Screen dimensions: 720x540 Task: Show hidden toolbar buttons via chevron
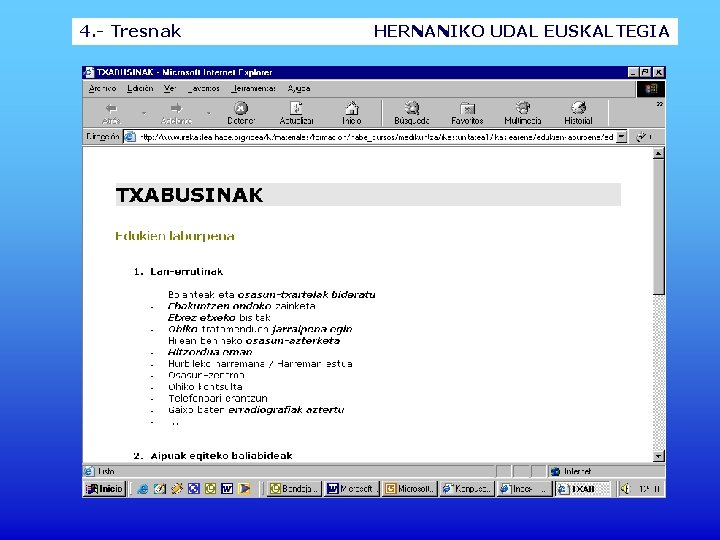(x=659, y=104)
